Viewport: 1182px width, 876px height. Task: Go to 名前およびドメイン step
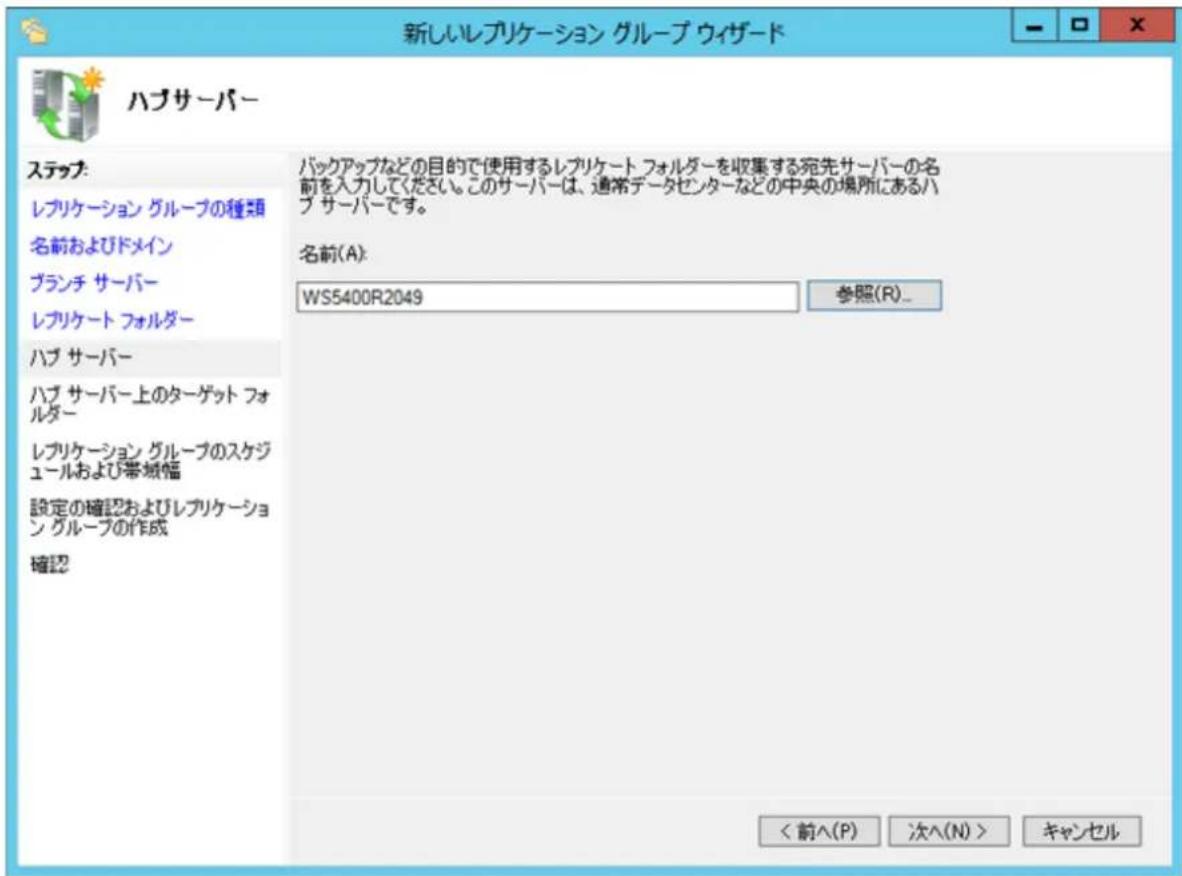[101, 246]
